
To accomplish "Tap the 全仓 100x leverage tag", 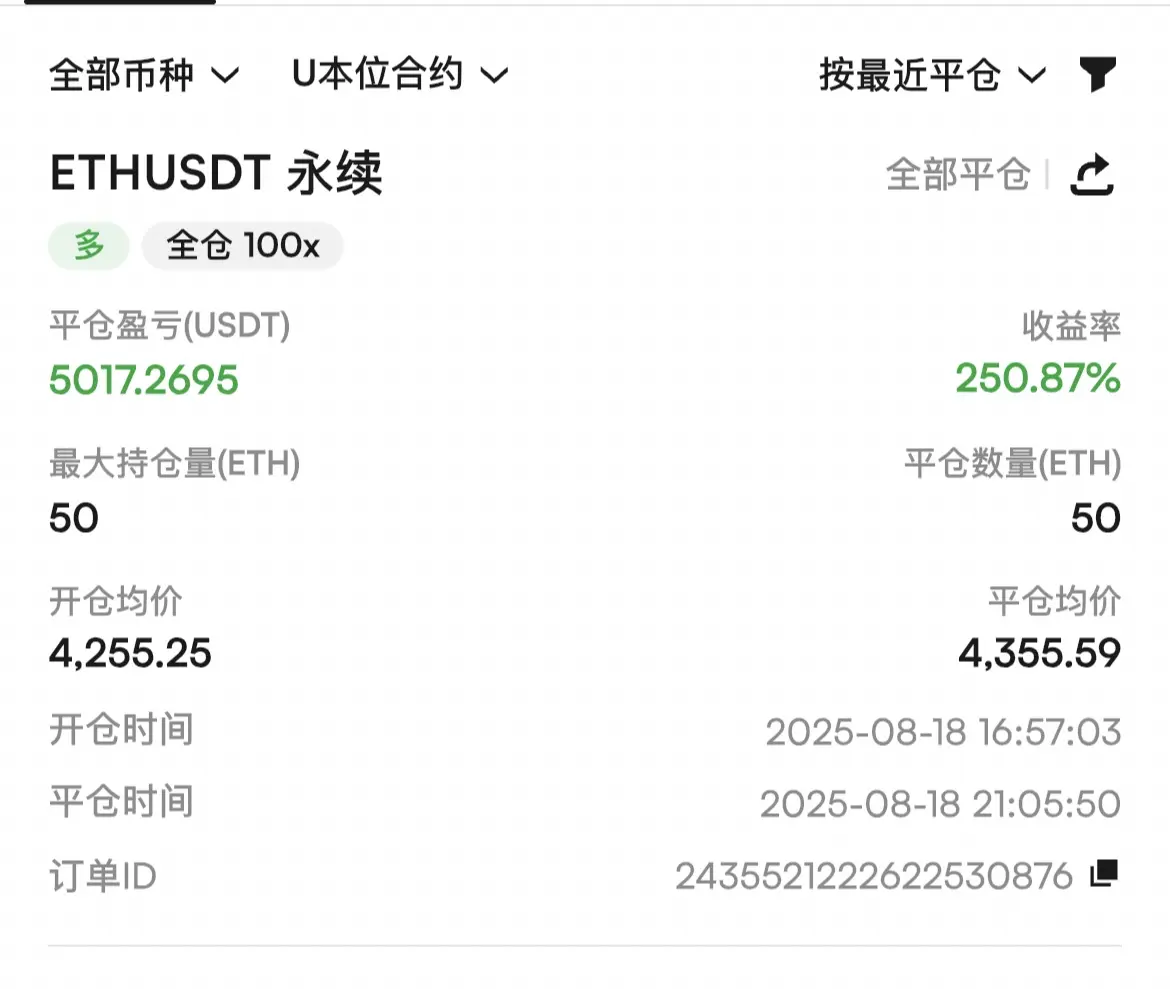I will point(243,246).
